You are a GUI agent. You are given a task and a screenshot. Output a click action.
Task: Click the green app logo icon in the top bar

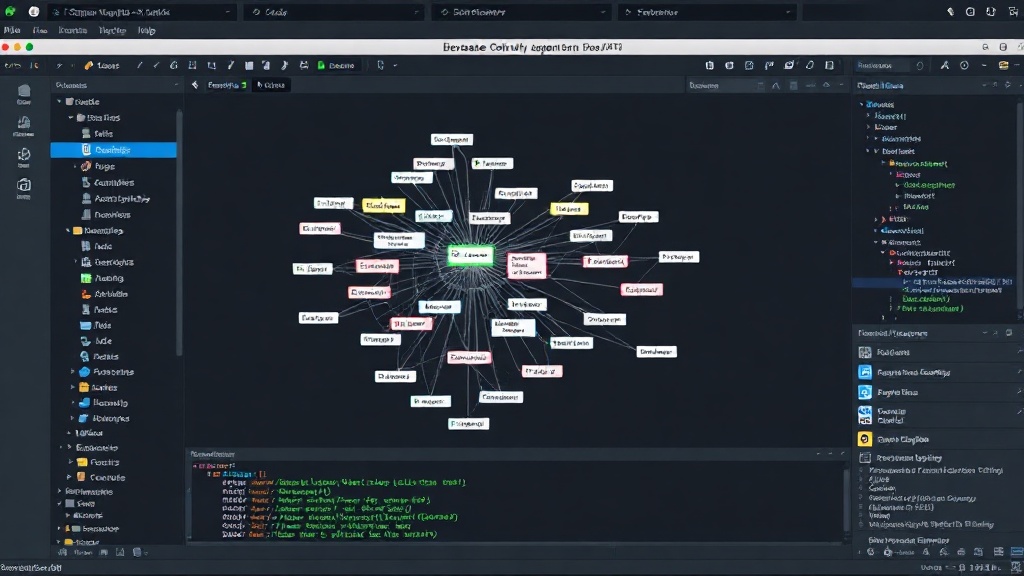point(10,12)
